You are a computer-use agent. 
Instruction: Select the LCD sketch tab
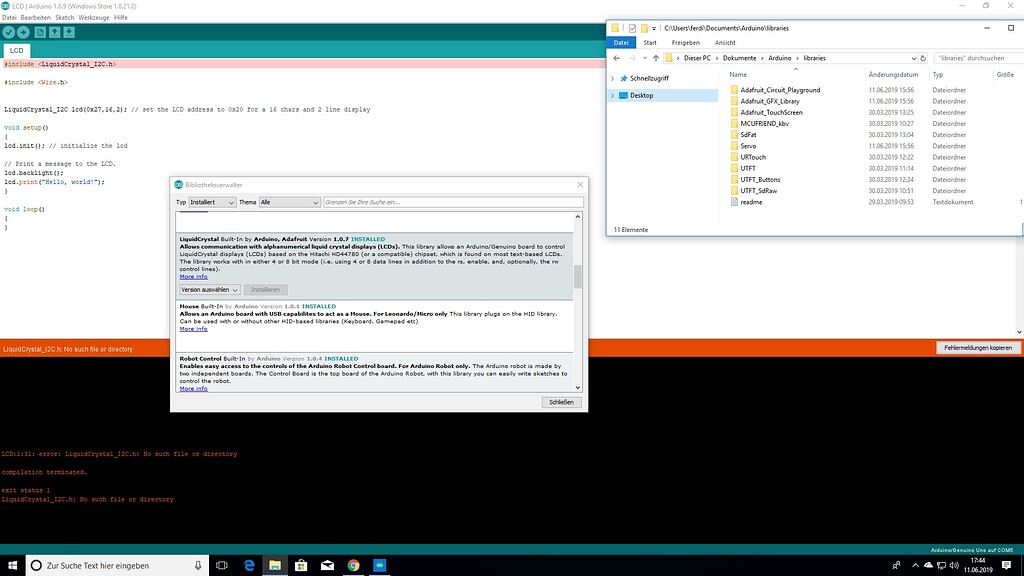tap(16, 50)
